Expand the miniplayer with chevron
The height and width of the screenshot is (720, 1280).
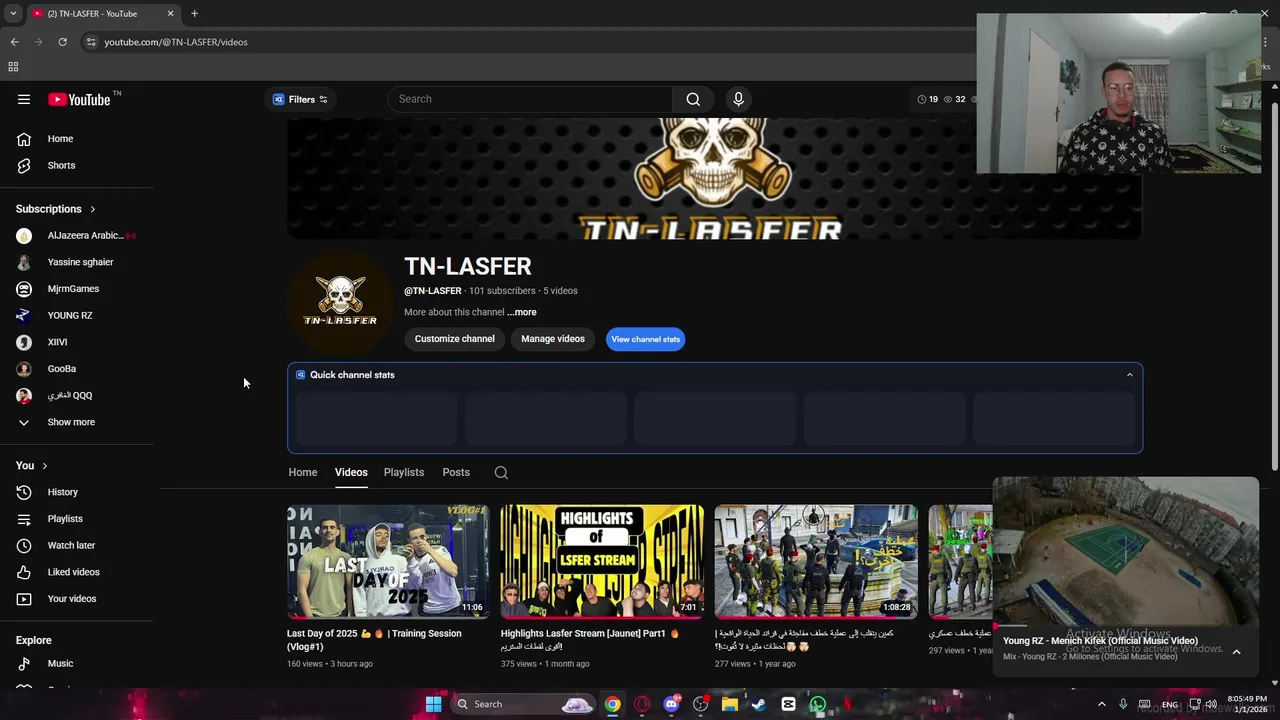pos(1236,652)
